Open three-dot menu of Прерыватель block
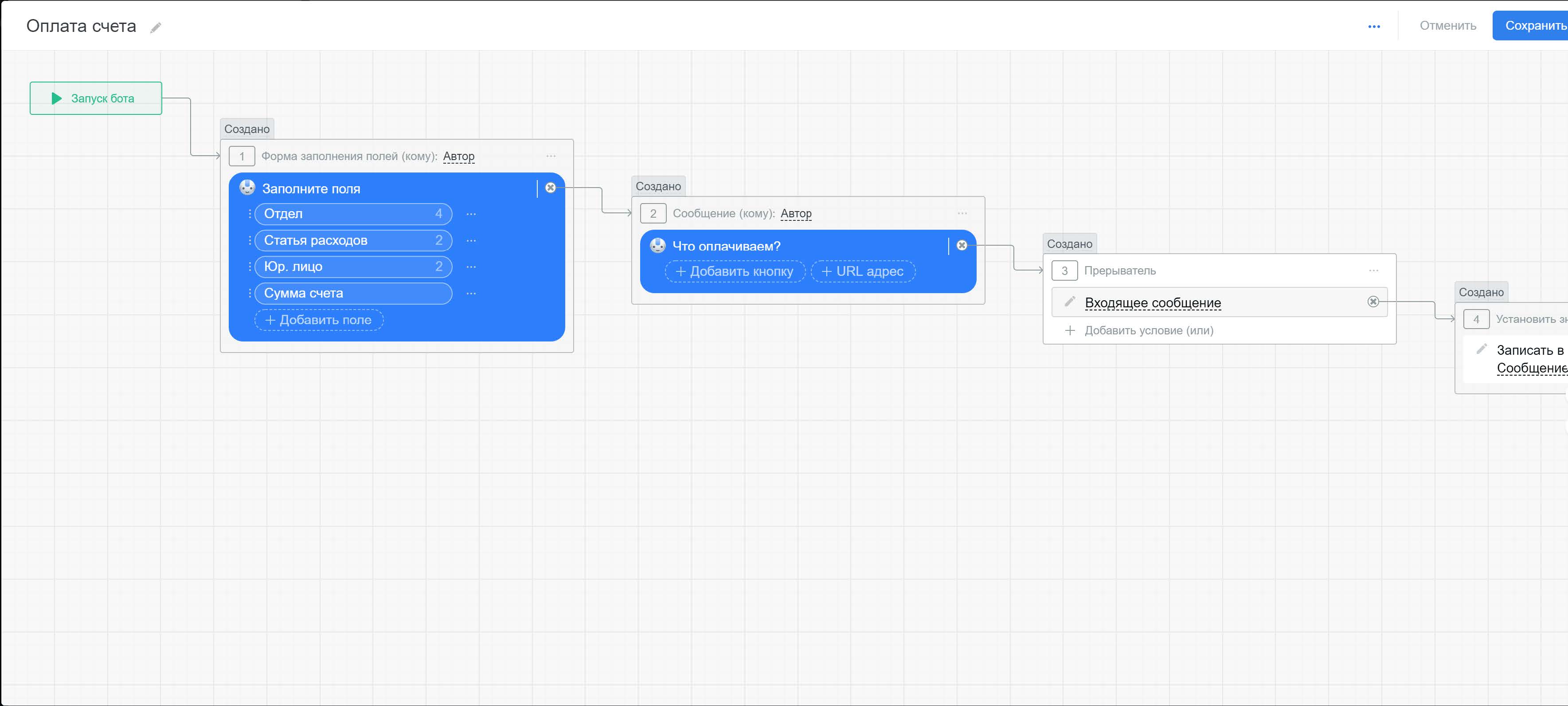This screenshot has height=706, width=1568. (1373, 270)
